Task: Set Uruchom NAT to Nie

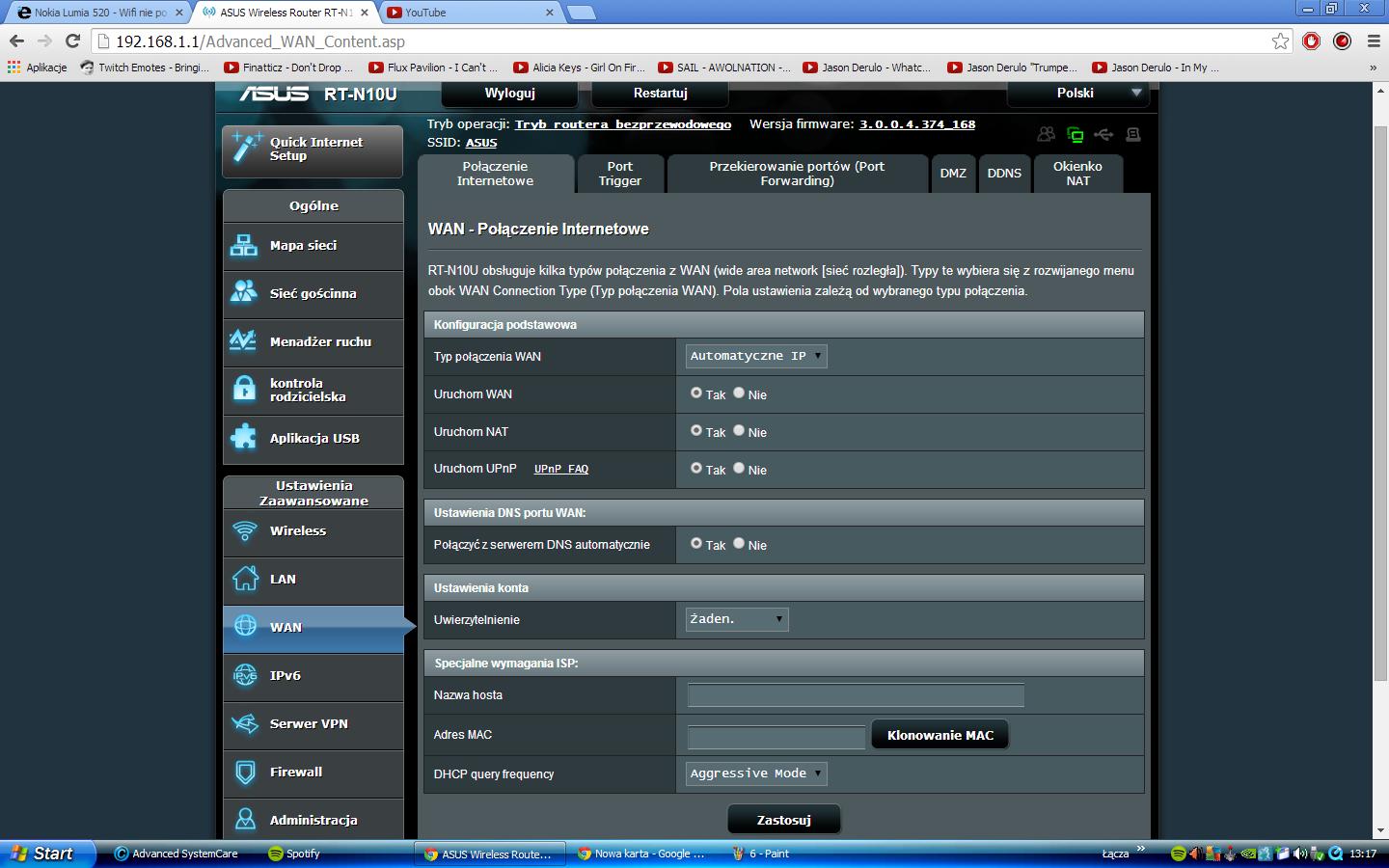Action: [x=739, y=431]
